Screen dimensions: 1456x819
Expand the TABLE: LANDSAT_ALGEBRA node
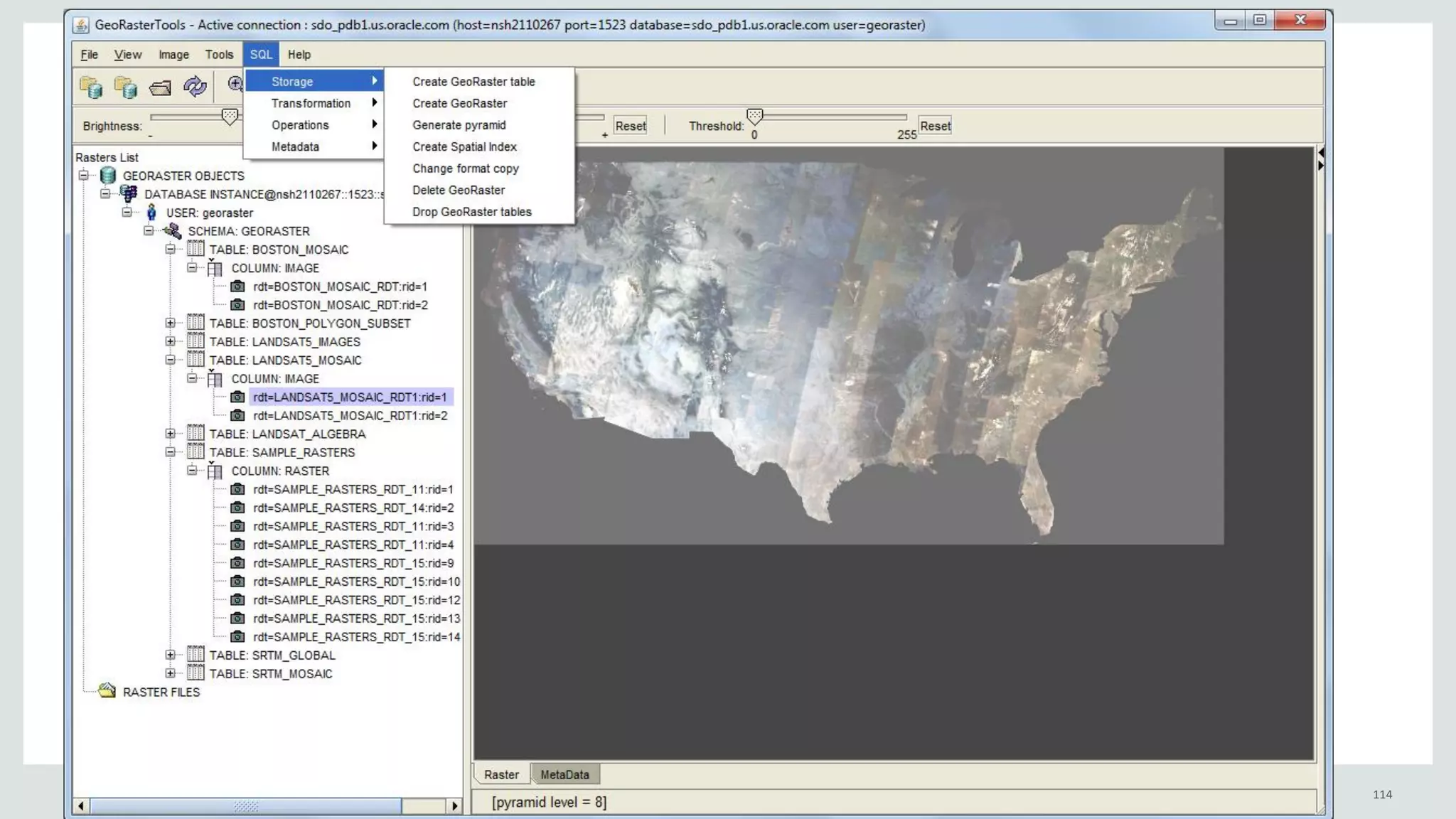click(x=170, y=434)
